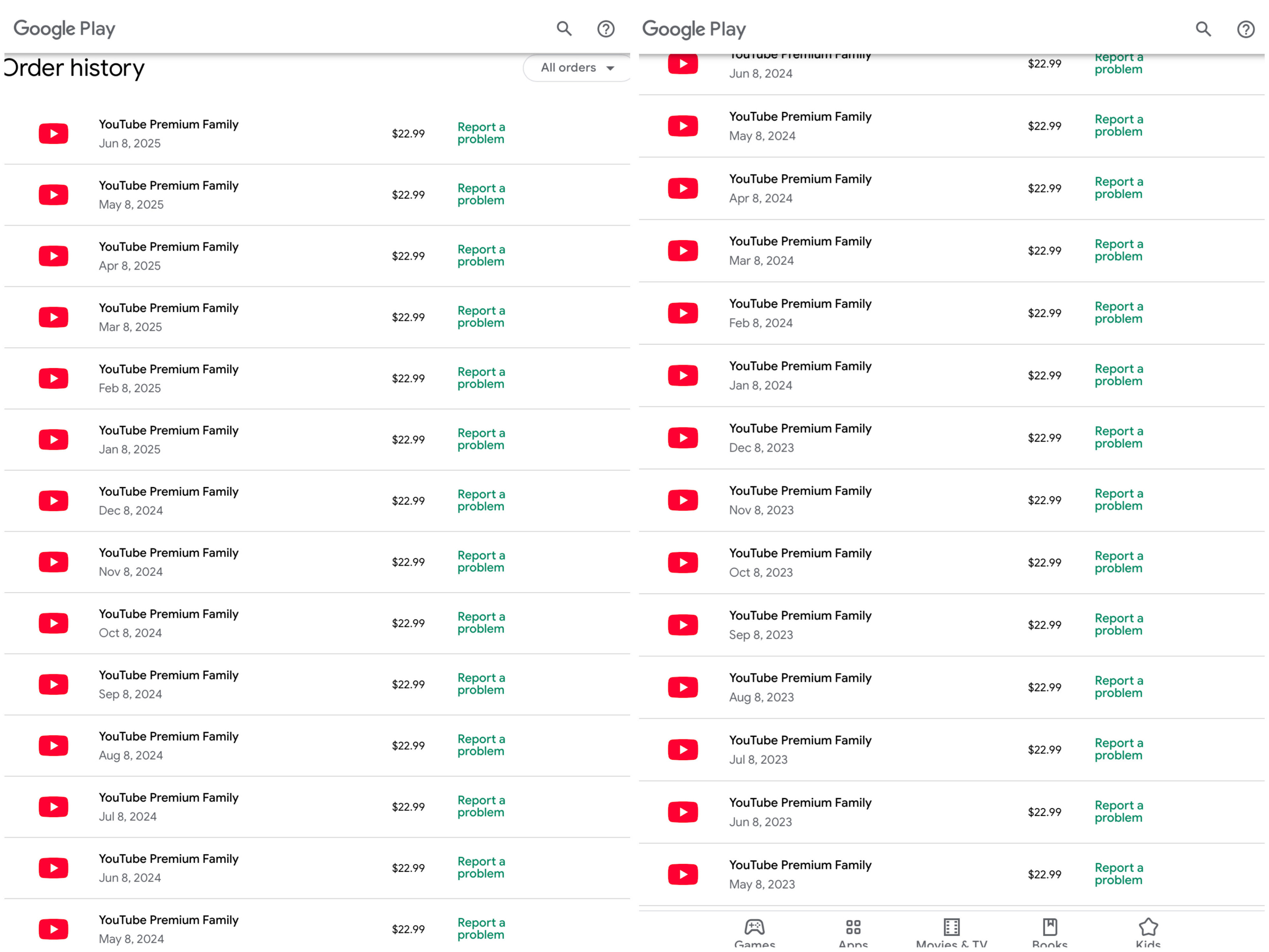Report a problem for May 8, 2023 order
This screenshot has height=952, width=1269.
tap(1119, 874)
